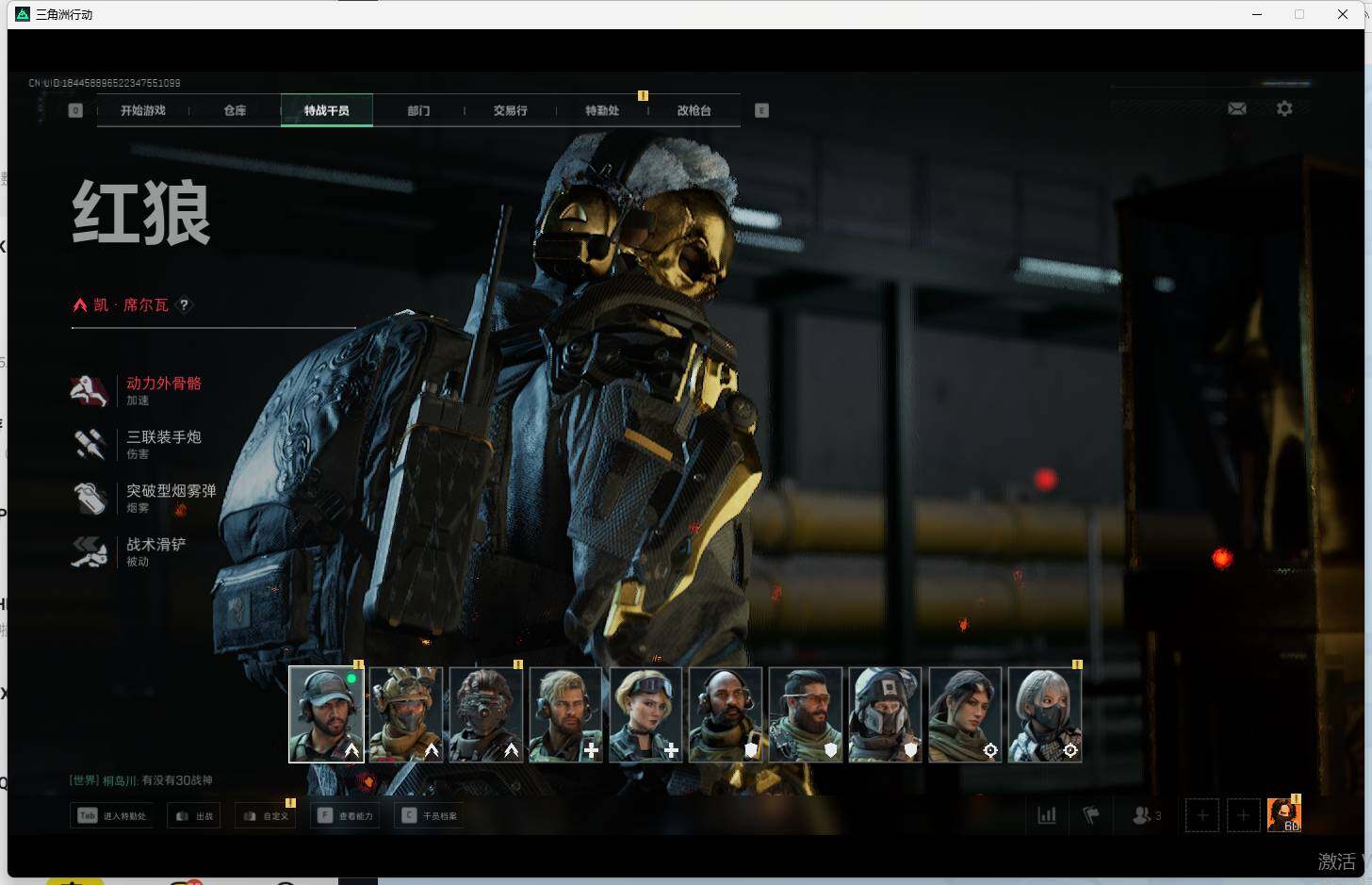Click the 特战干员 tab
This screenshot has height=885, width=1372.
point(327,110)
